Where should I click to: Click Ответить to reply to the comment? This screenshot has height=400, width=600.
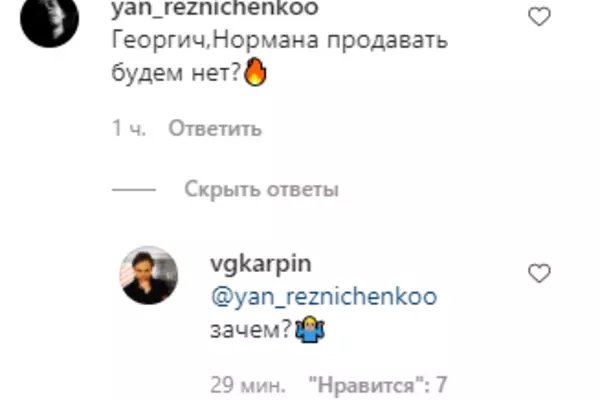click(215, 129)
